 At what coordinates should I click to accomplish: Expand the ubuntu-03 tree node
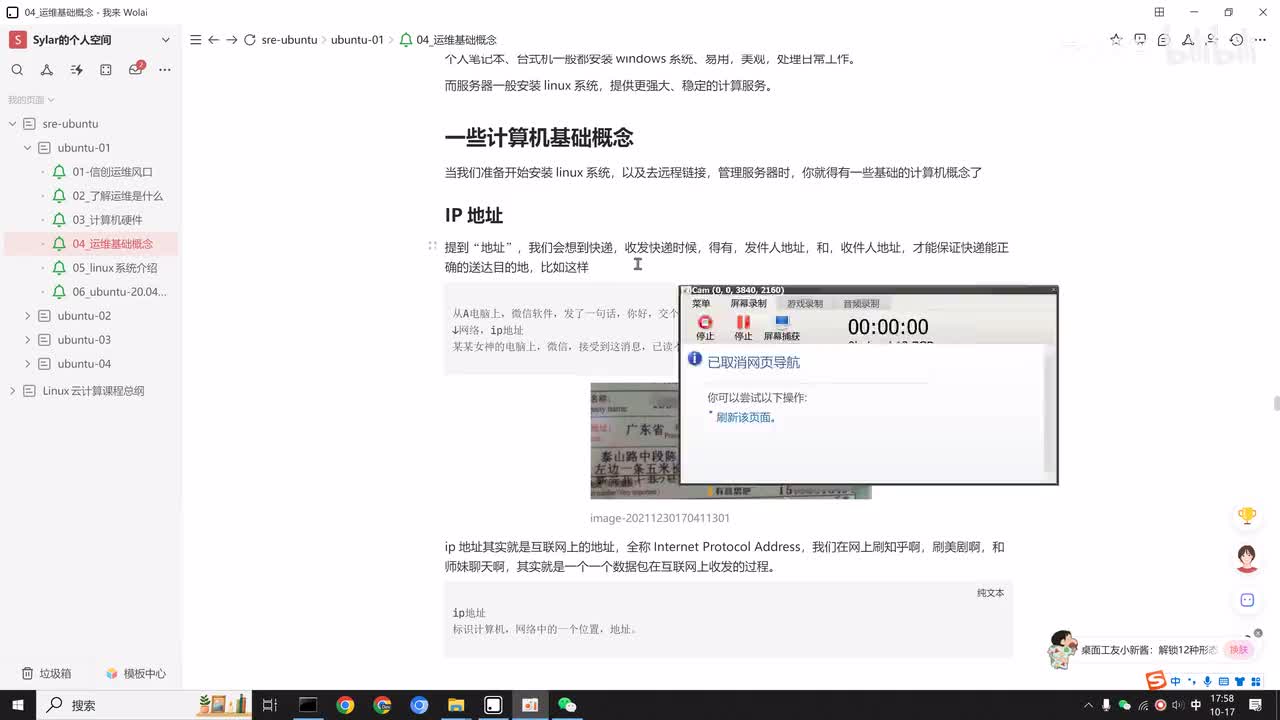tap(28, 340)
